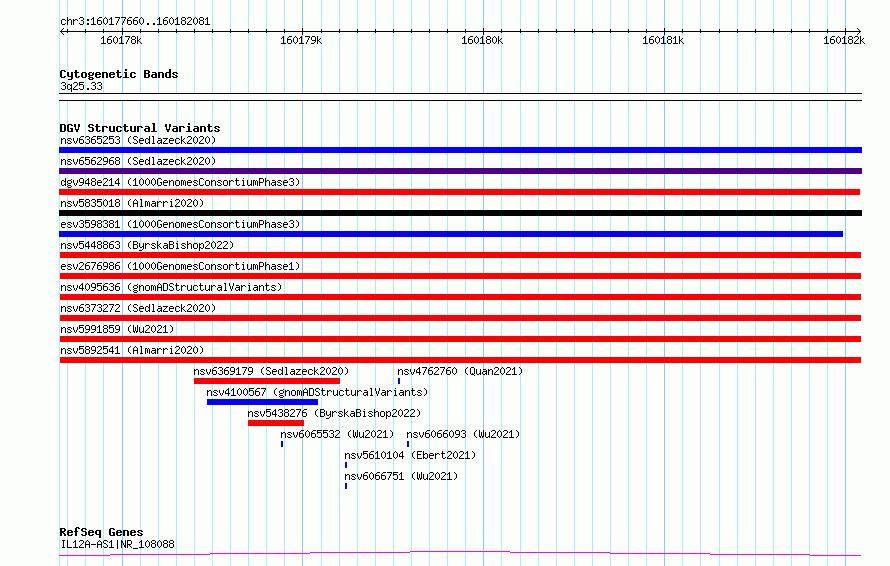Open the nsv5991859 (Wu2021) label
Screen dimensions: 890x566
(117, 329)
